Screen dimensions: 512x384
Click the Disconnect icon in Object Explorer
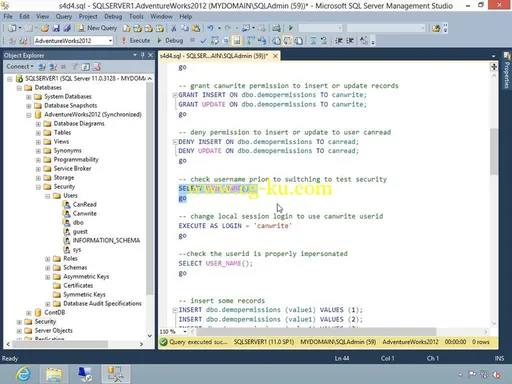click(53, 67)
